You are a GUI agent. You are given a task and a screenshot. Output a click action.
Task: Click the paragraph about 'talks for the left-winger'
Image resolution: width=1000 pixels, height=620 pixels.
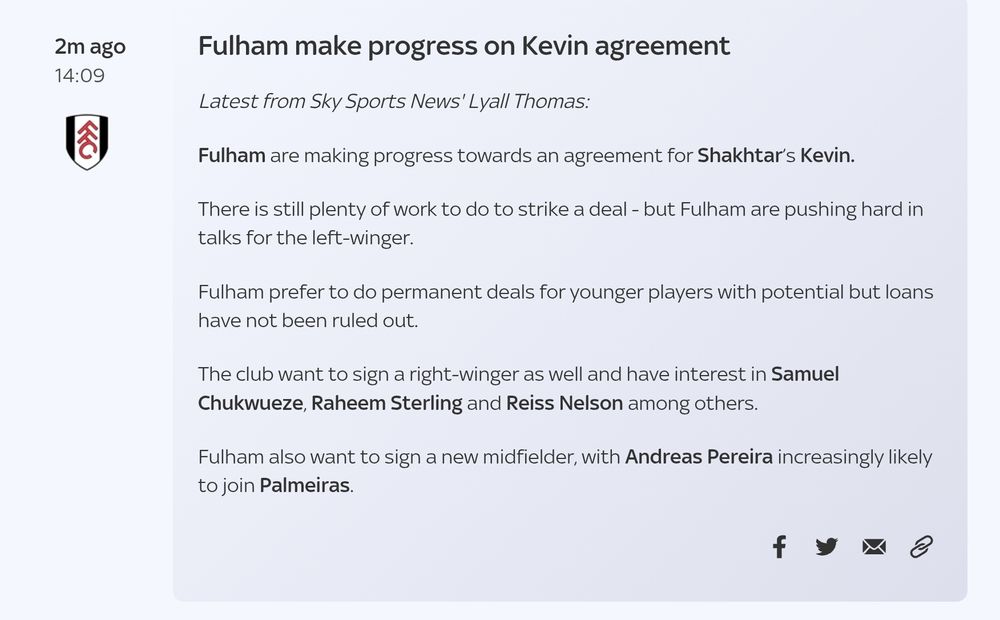[561, 223]
